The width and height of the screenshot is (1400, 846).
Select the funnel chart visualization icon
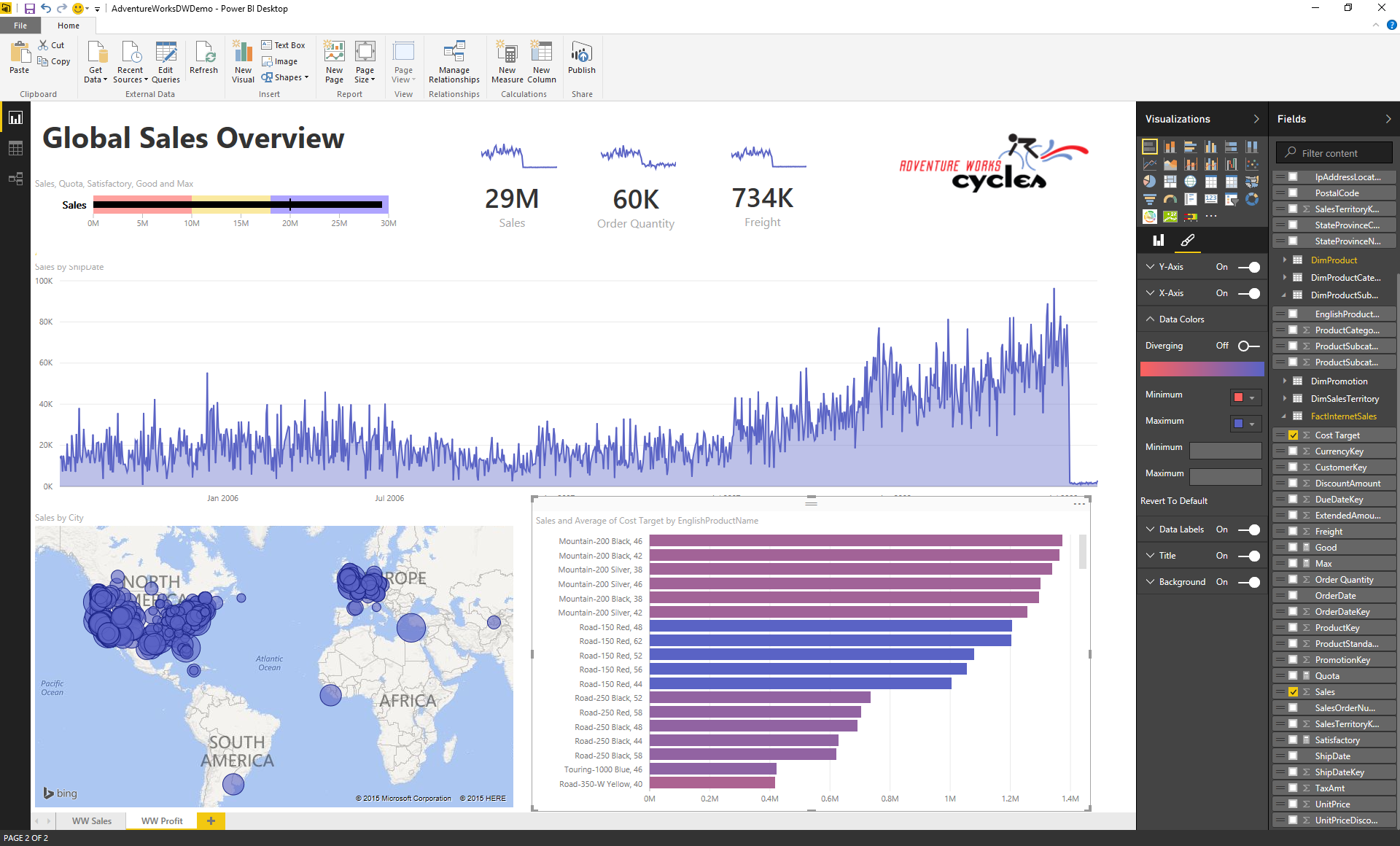(1149, 199)
